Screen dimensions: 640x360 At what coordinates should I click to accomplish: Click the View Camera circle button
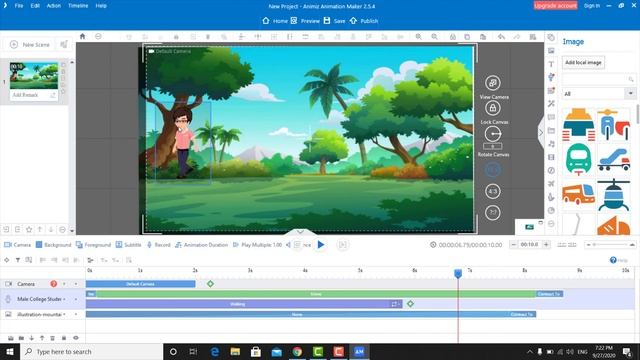(493, 83)
